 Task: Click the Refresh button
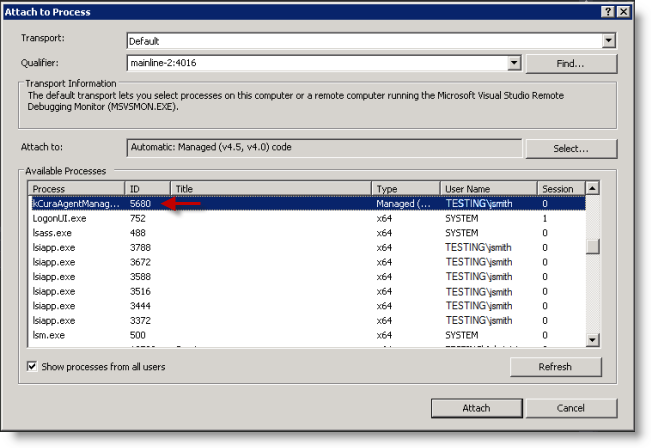[556, 367]
